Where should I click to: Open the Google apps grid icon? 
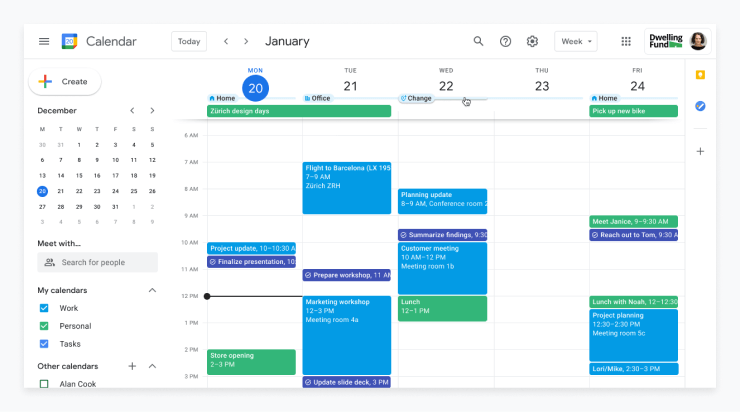click(x=626, y=42)
